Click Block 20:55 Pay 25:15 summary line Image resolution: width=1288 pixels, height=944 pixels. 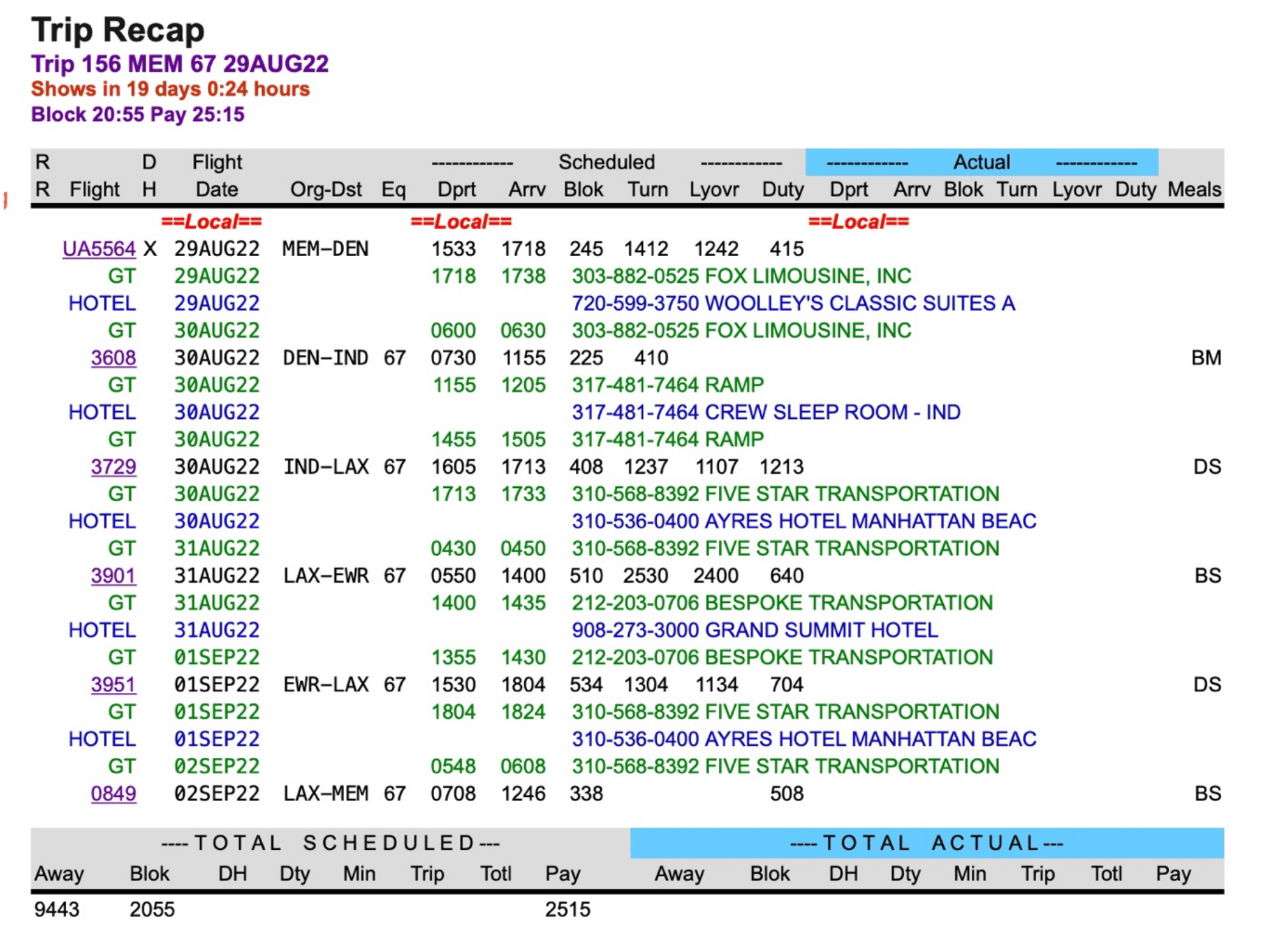(137, 114)
